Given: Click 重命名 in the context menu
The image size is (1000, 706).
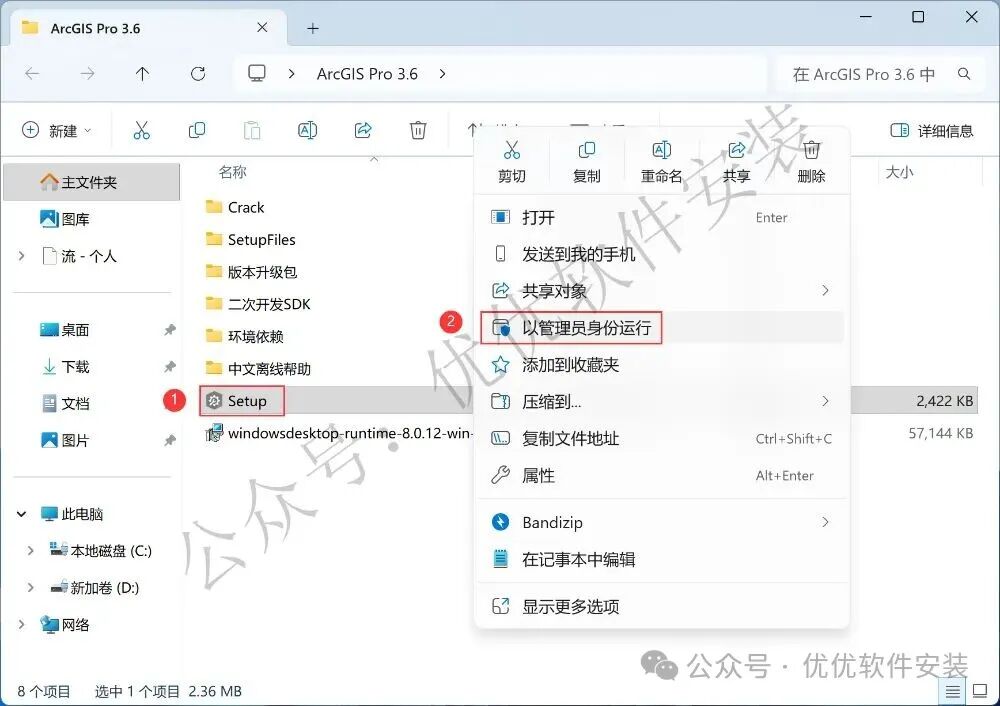Looking at the screenshot, I should 661,162.
